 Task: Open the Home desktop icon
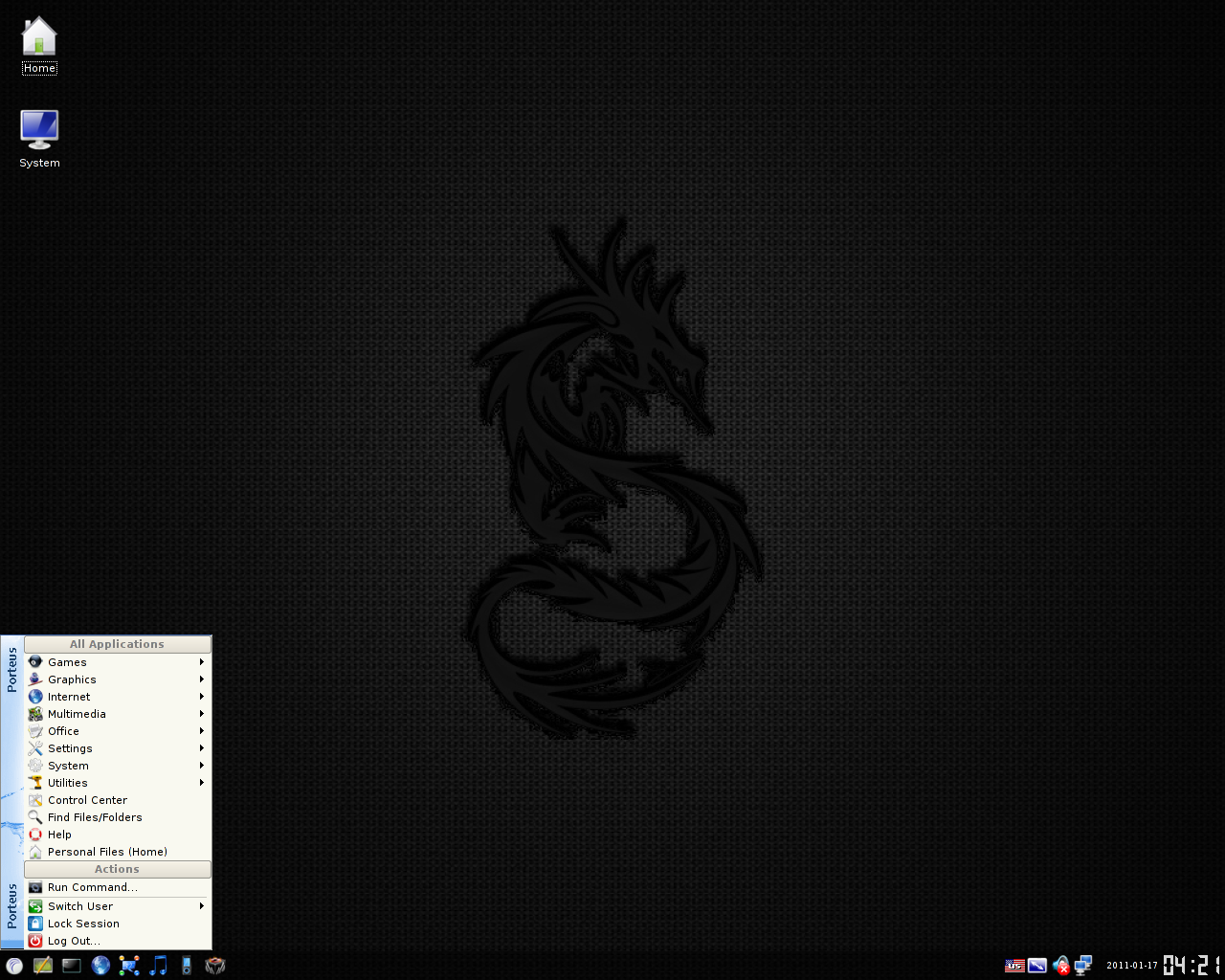coord(39,45)
